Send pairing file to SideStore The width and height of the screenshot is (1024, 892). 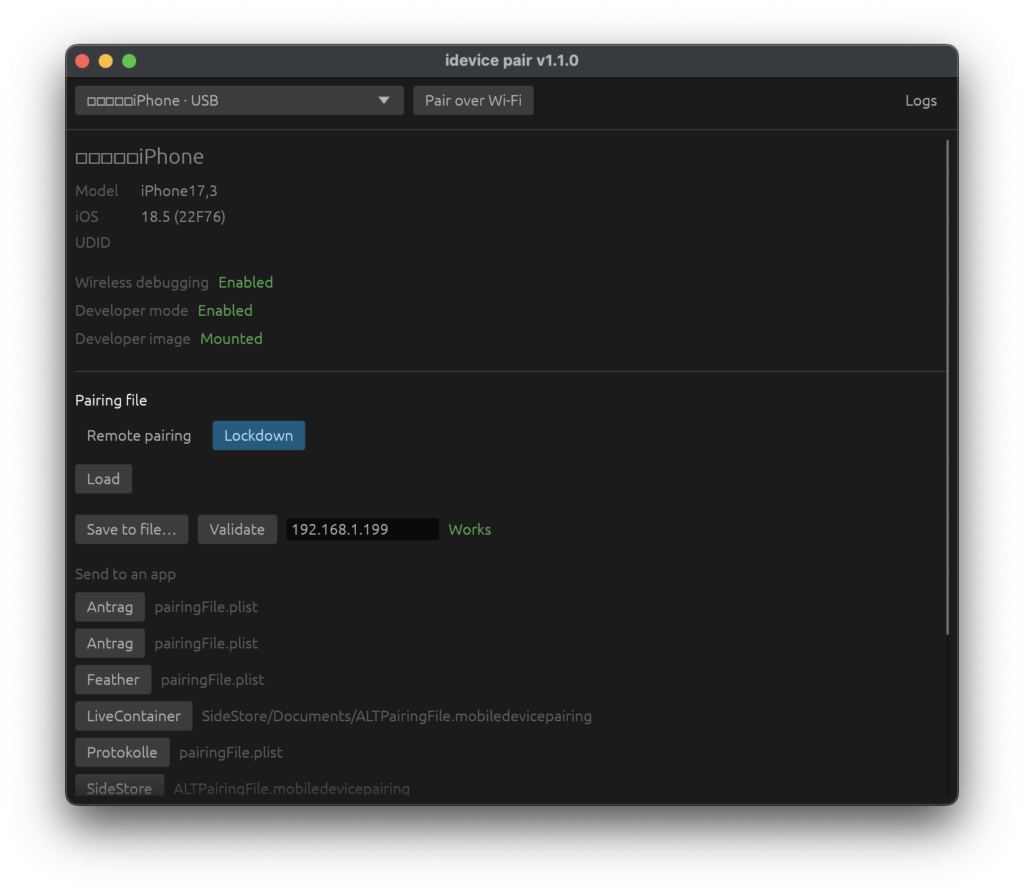pyautogui.click(x=120, y=786)
